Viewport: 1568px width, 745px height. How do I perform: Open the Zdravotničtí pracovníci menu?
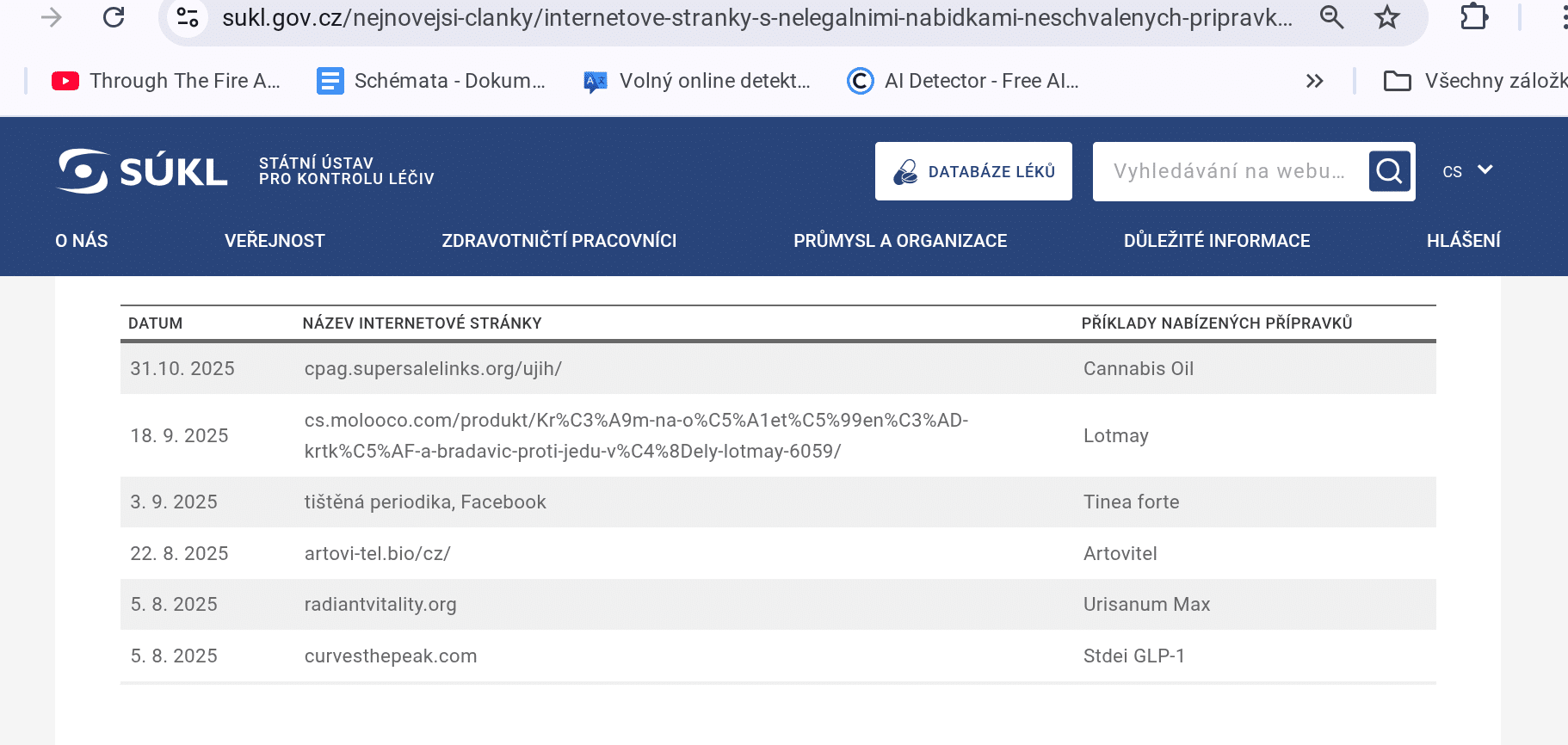coord(559,241)
